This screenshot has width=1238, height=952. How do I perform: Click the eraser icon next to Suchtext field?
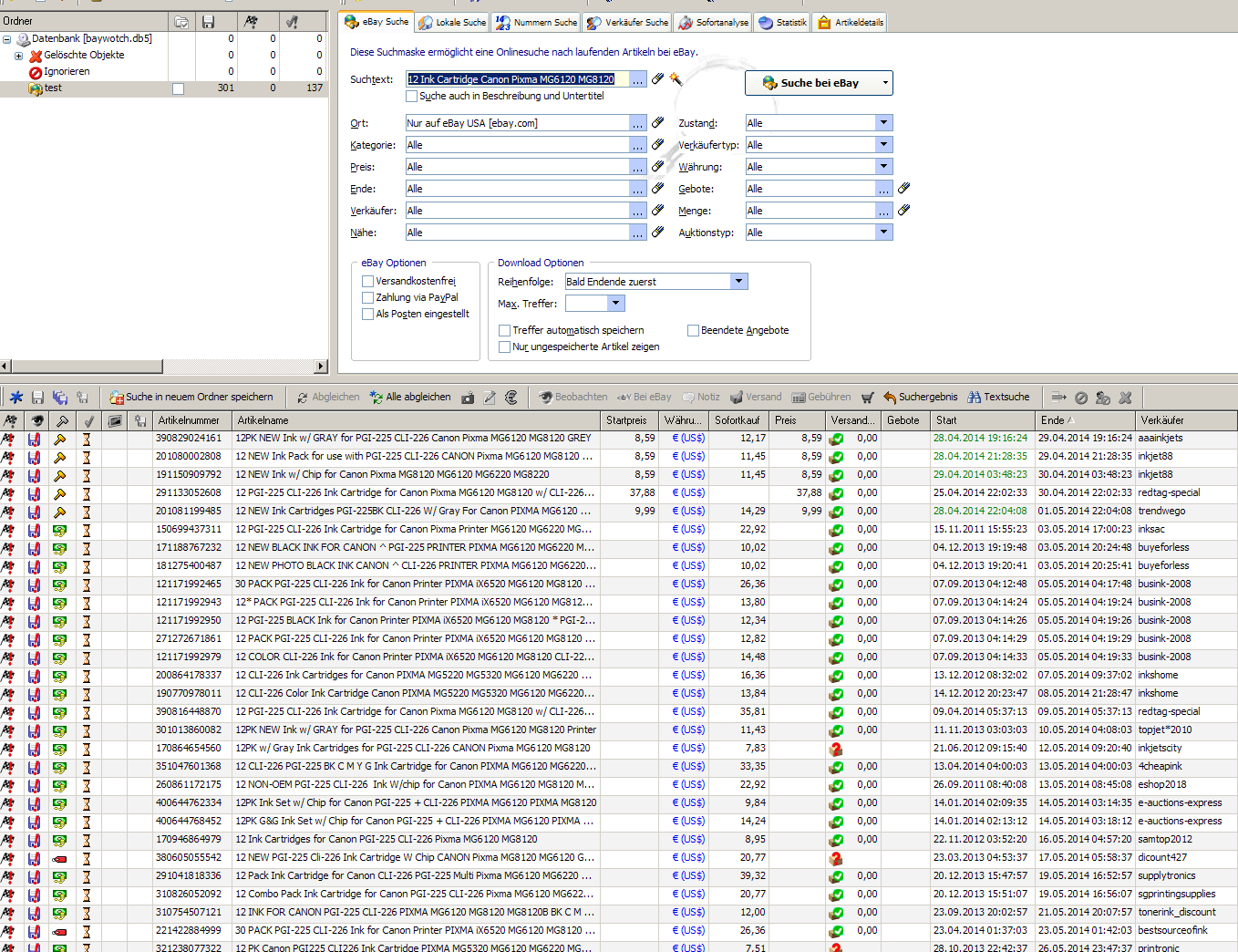(657, 79)
